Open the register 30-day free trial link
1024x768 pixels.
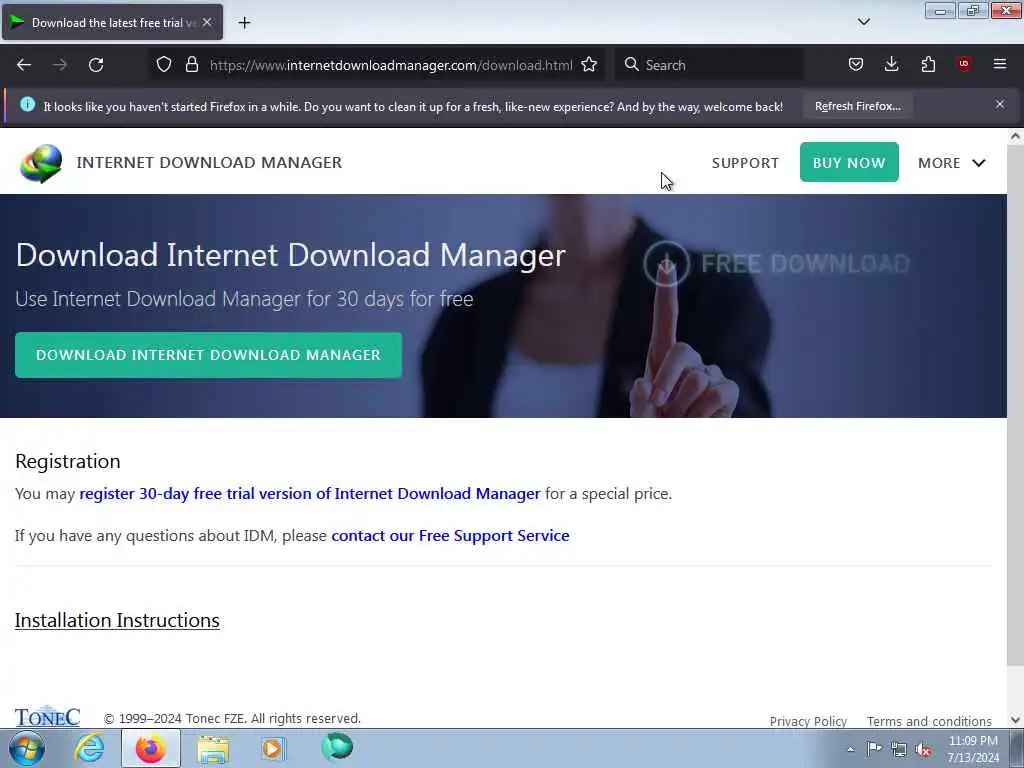[x=310, y=494]
